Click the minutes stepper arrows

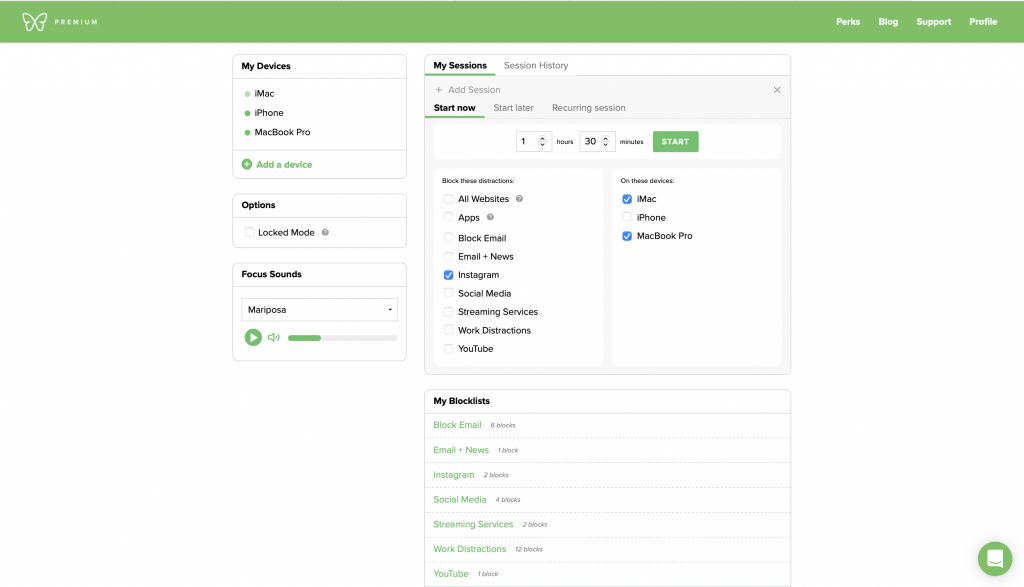pyautogui.click(x=605, y=142)
